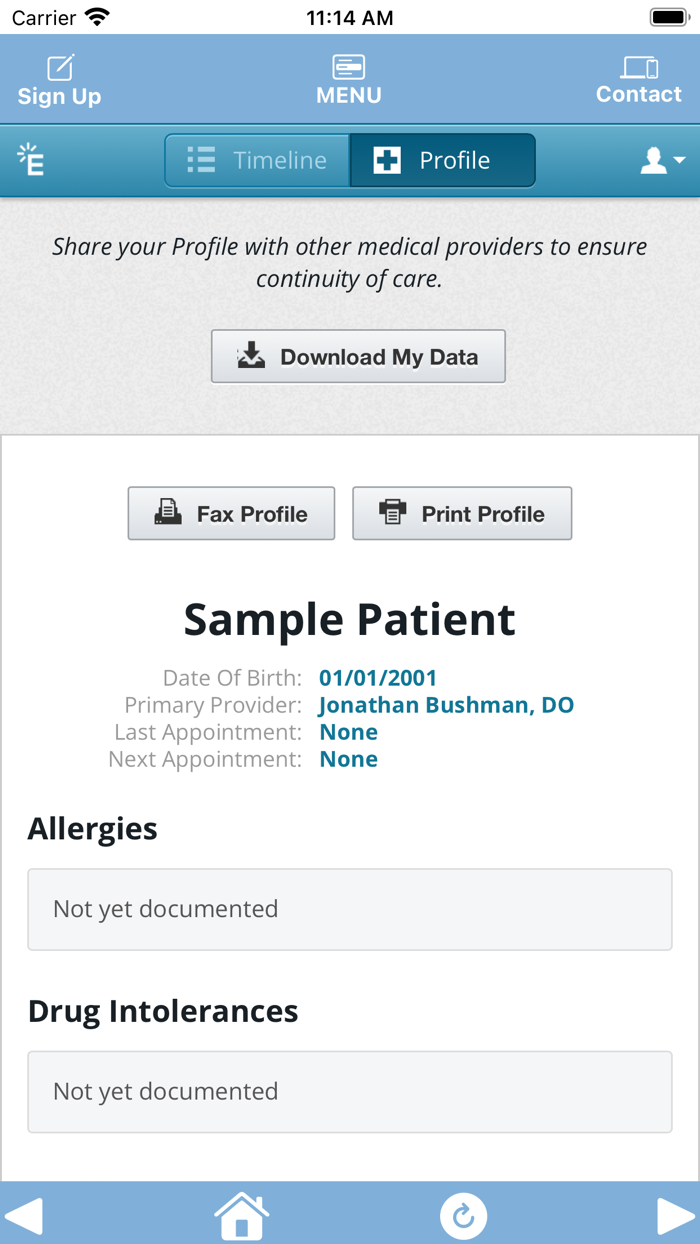
Task: Click the Download My Data button
Action: pos(358,357)
